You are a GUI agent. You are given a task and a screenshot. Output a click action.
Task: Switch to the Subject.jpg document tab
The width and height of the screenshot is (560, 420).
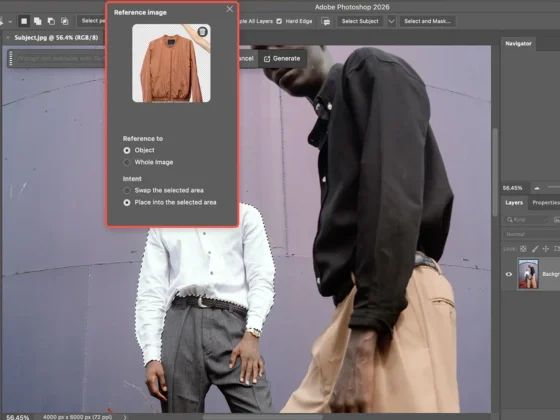point(56,38)
